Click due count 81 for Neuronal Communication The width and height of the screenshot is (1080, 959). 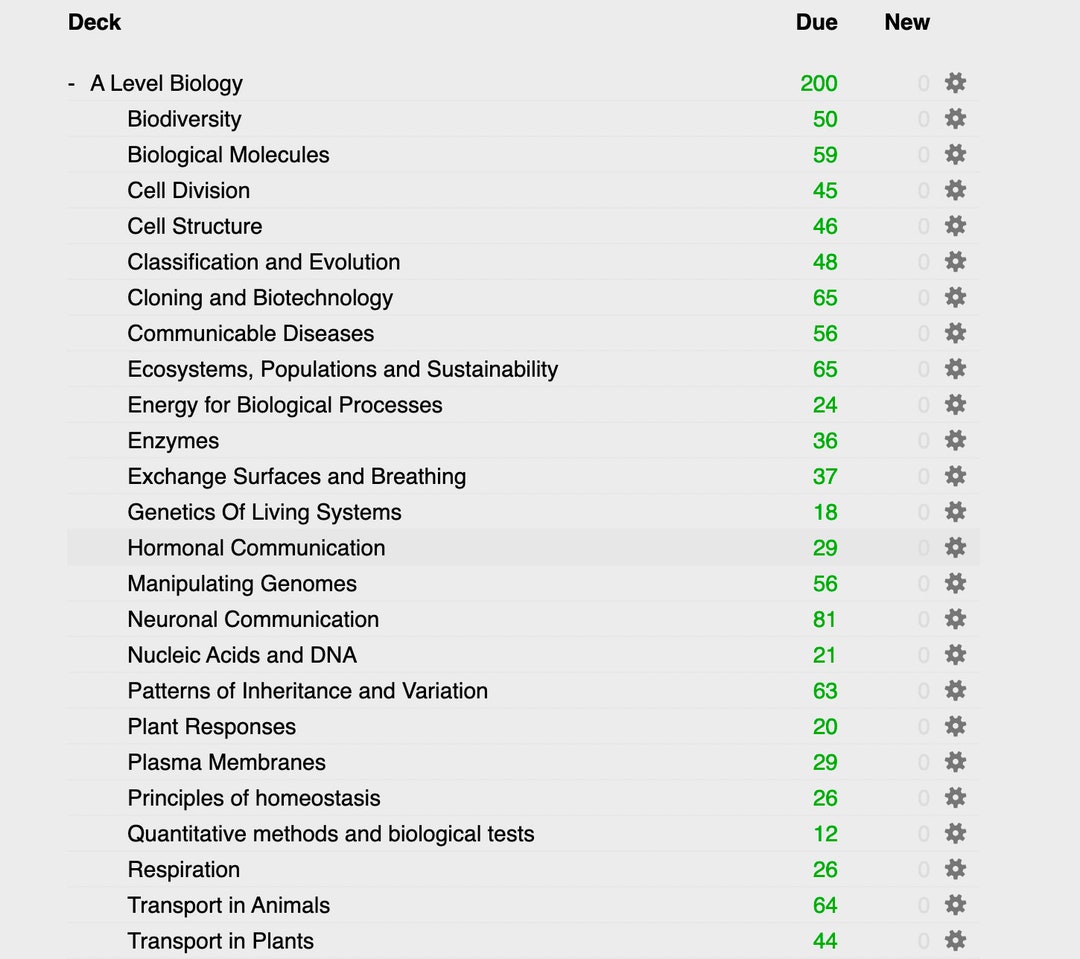[824, 619]
